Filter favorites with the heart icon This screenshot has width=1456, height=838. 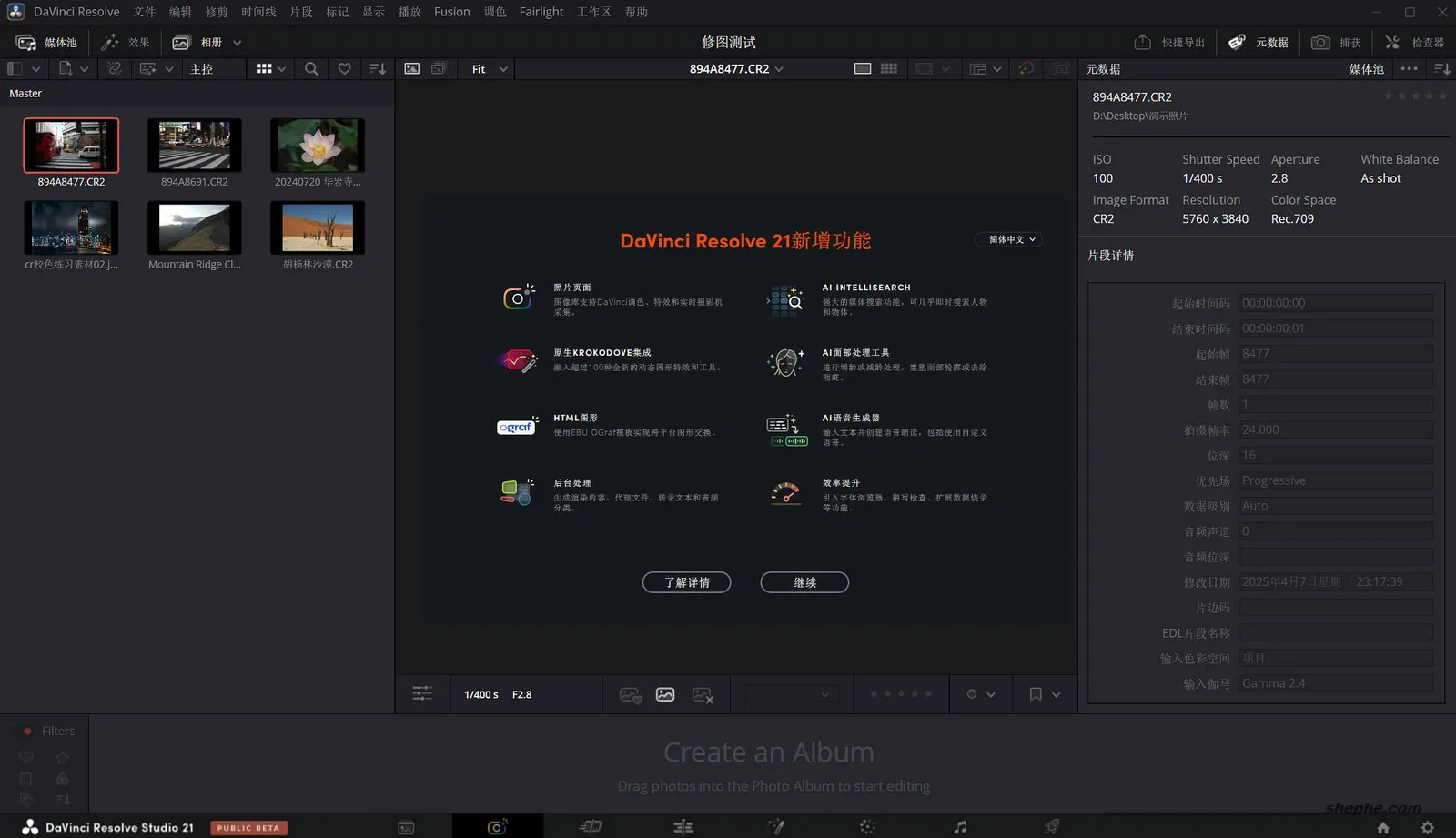coord(344,68)
